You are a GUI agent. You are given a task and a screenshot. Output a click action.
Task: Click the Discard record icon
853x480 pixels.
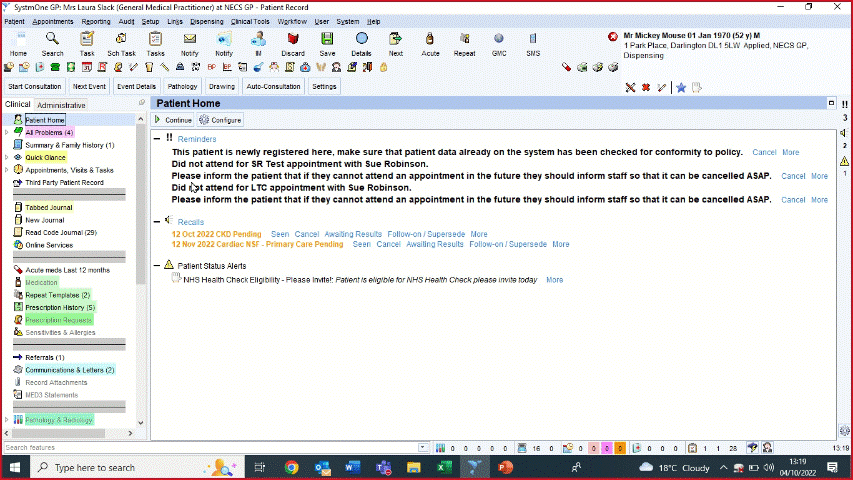pyautogui.click(x=293, y=44)
